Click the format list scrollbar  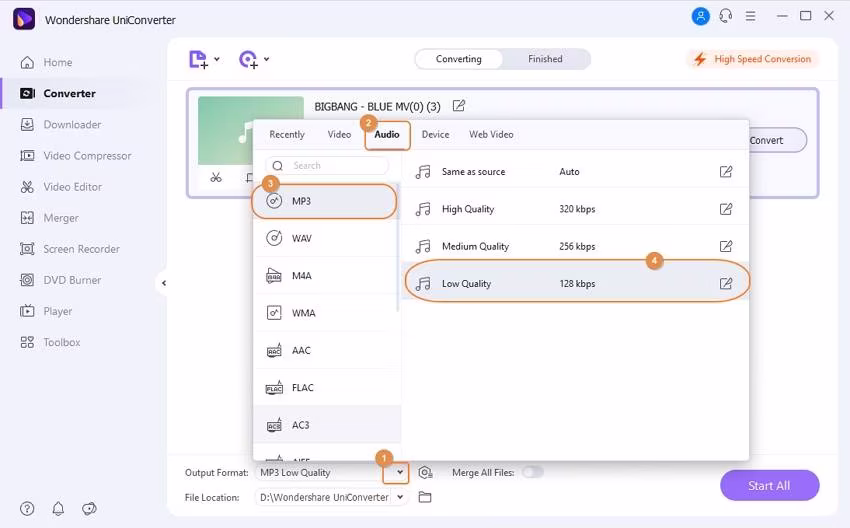point(398,247)
